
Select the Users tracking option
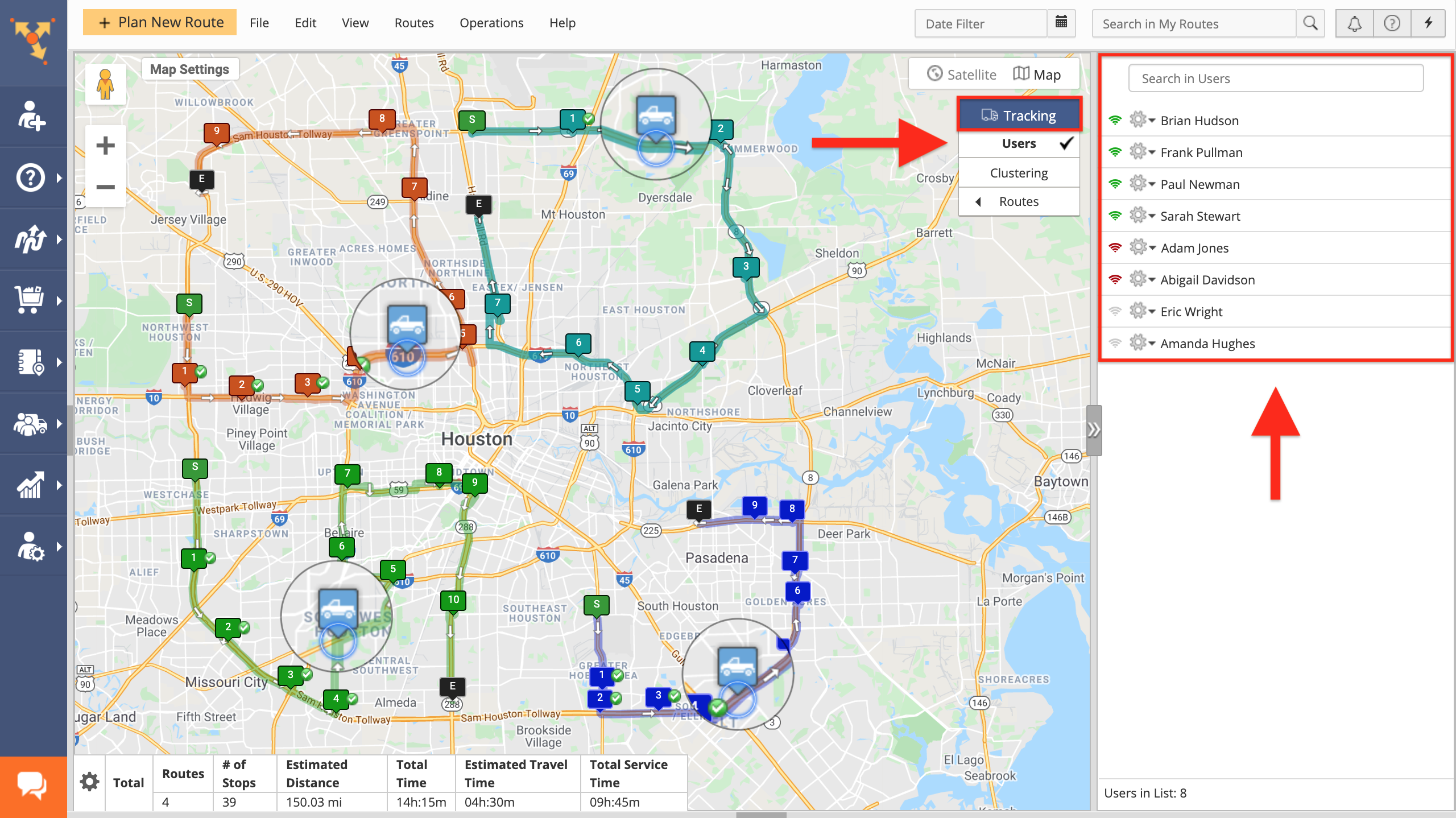tap(1019, 143)
